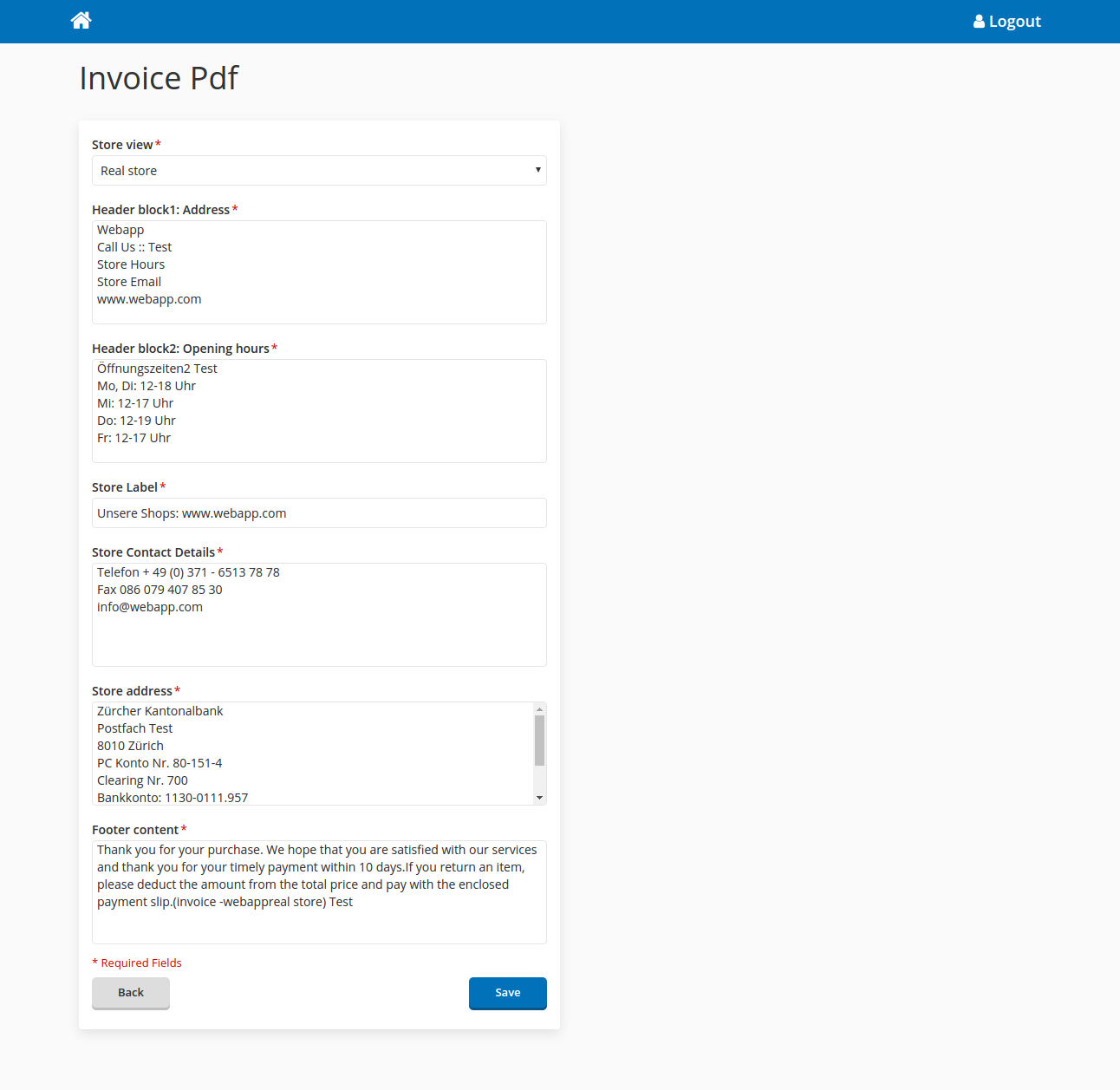Click the Home icon in the top bar
This screenshot has height=1090, width=1120.
[81, 21]
